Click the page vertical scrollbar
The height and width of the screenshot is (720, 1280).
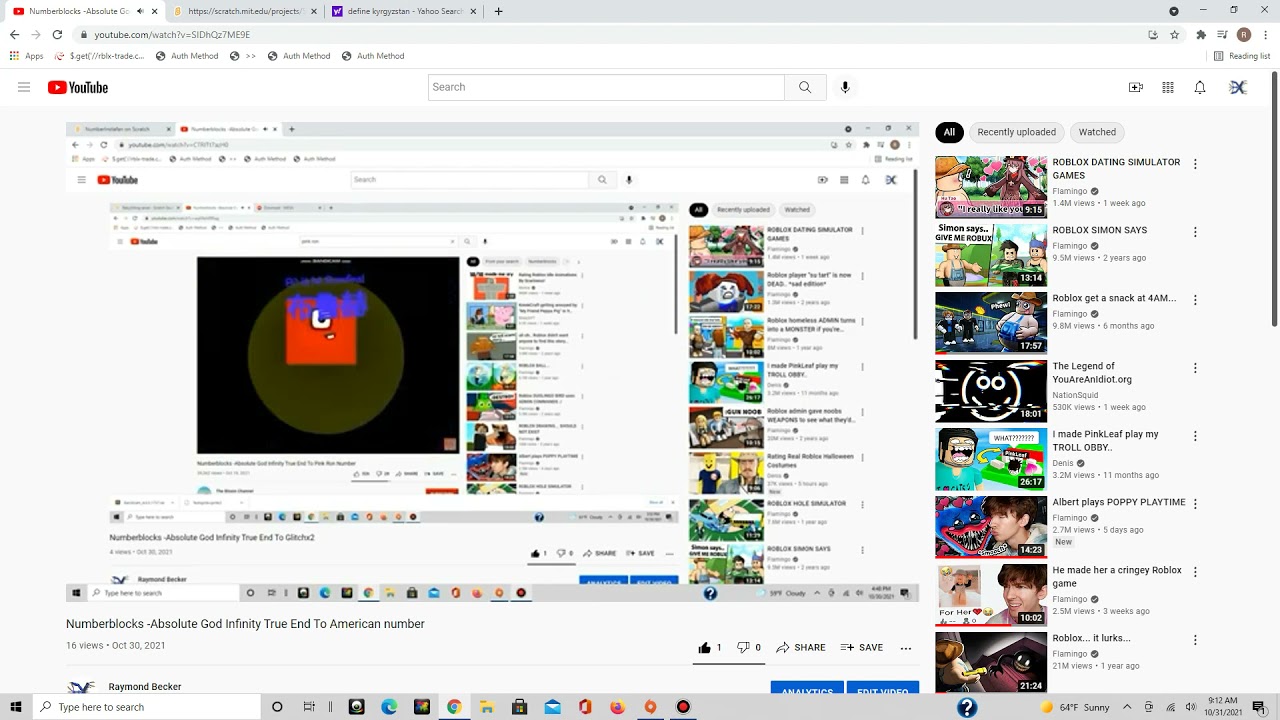click(1274, 200)
